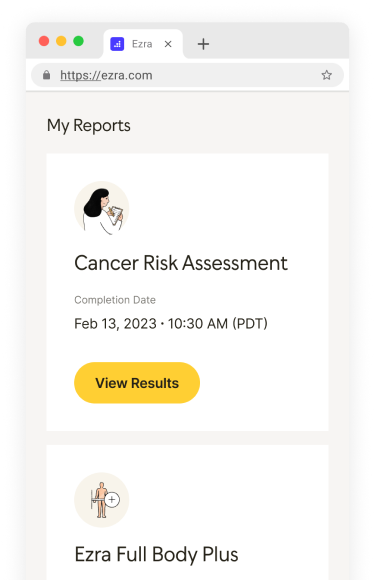Close the Ezra browser tab
375x580 pixels.
tap(168, 44)
